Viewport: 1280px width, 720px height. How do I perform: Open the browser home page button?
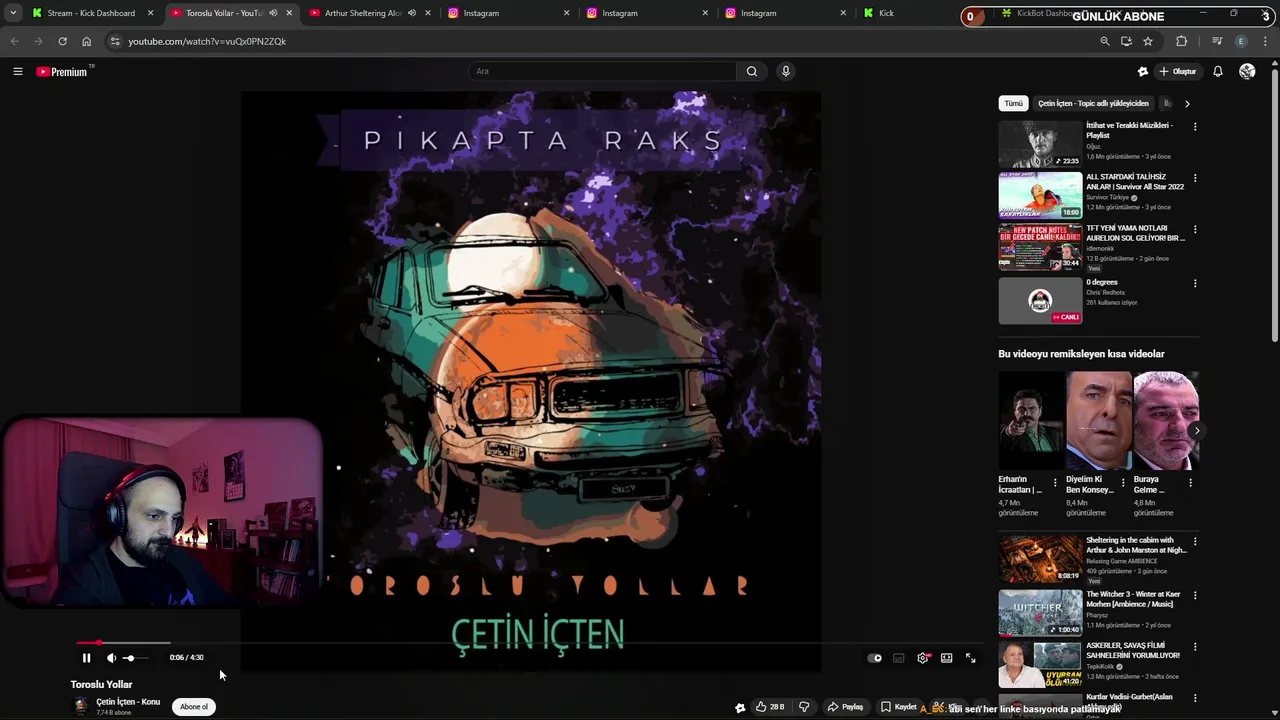point(86,41)
